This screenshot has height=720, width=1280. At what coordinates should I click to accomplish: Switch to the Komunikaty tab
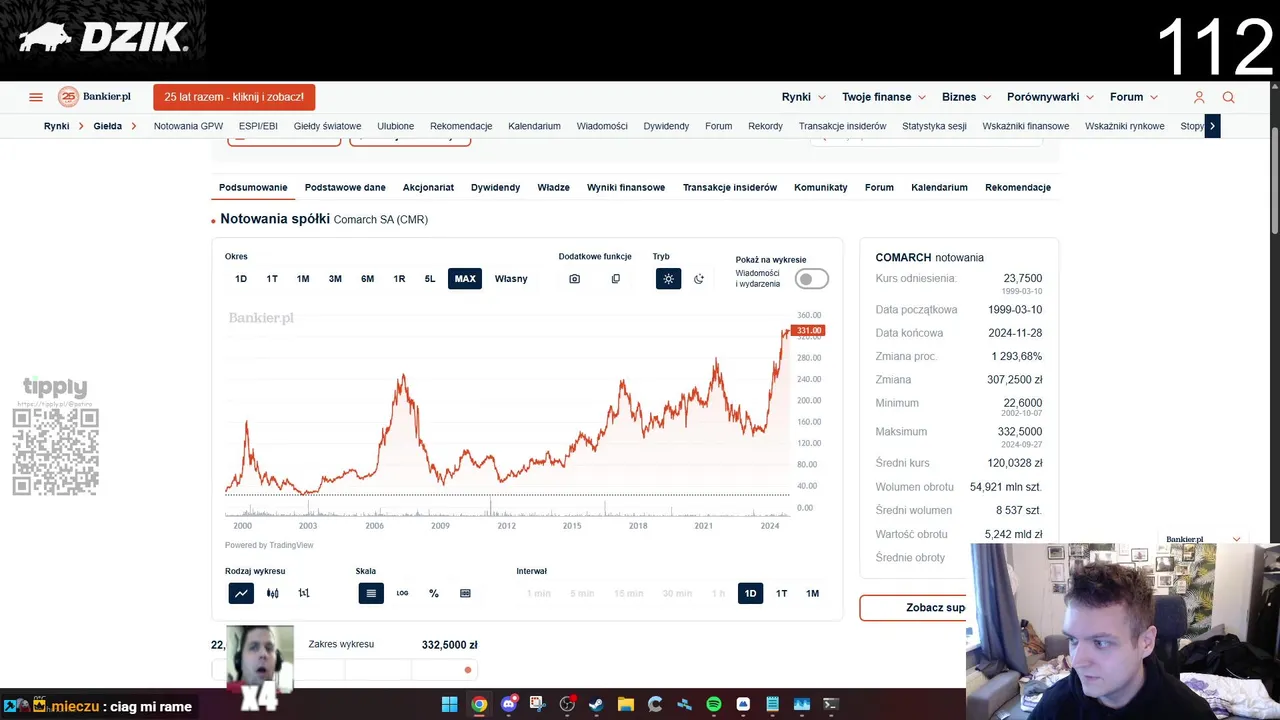[821, 187]
